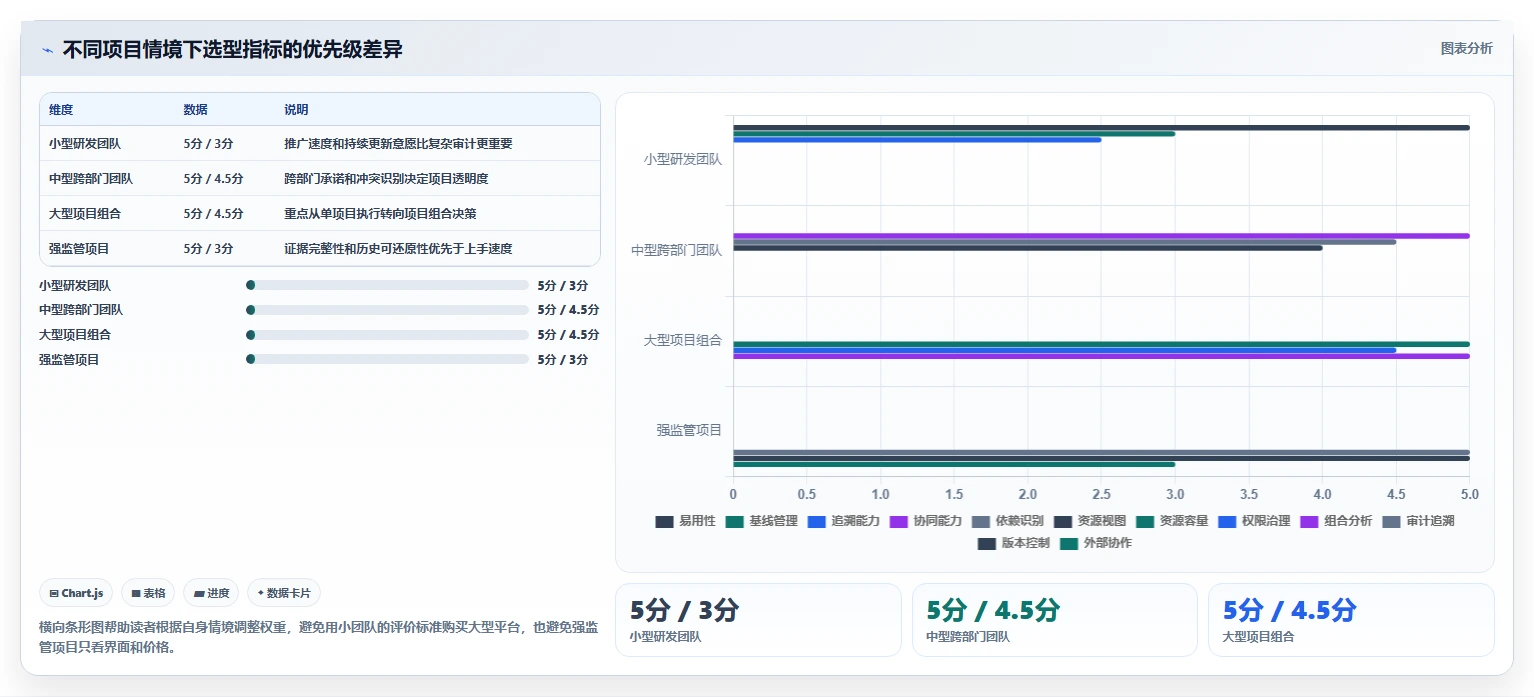Click the 强监管项目 progress bar
1534x697 pixels.
(x=387, y=359)
